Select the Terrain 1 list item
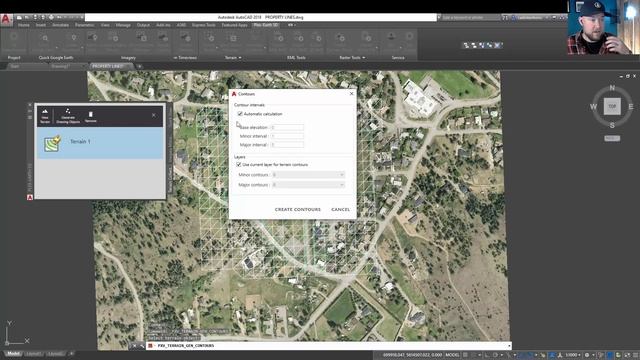 click(100, 142)
